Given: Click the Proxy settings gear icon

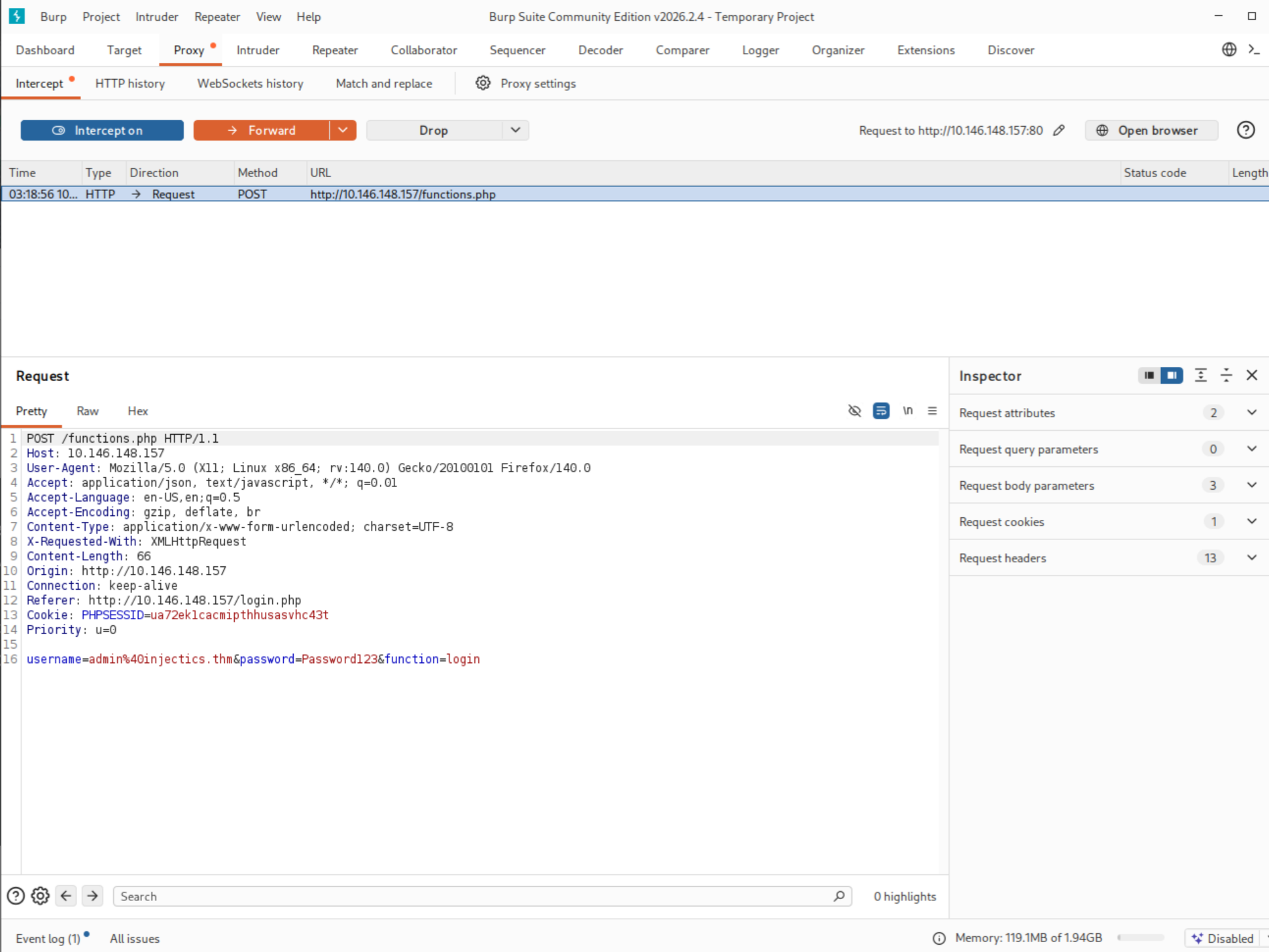Looking at the screenshot, I should 483,83.
